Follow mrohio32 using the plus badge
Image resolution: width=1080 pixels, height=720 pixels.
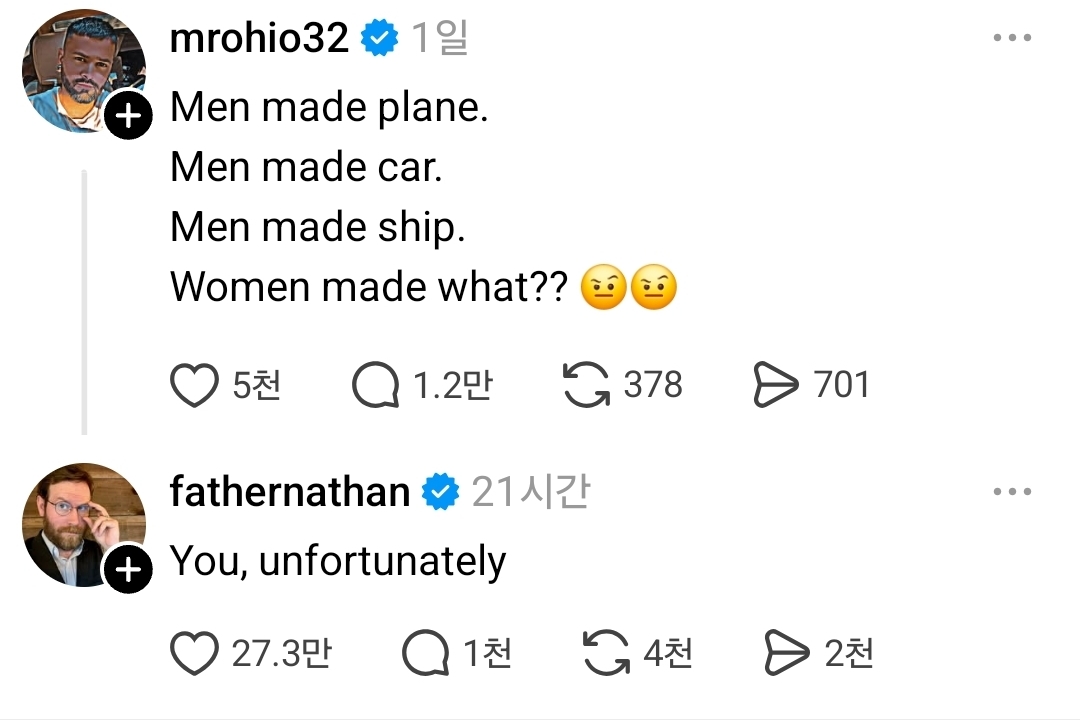[128, 119]
